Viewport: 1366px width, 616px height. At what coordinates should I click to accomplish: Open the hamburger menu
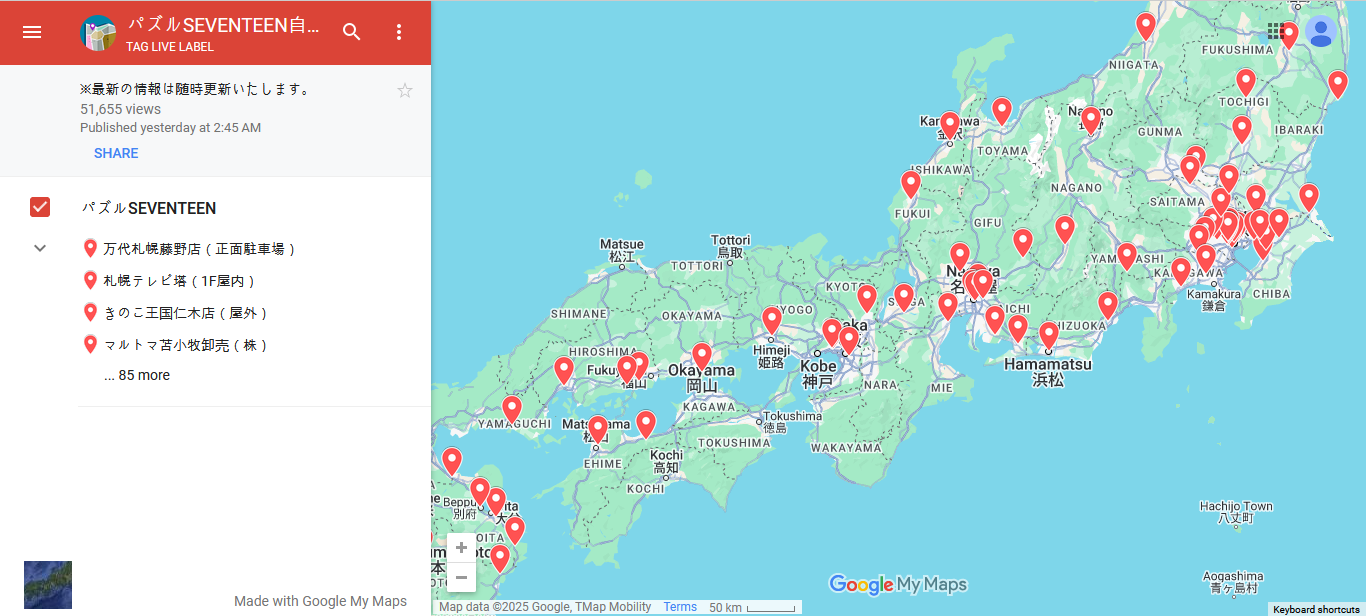click(32, 32)
